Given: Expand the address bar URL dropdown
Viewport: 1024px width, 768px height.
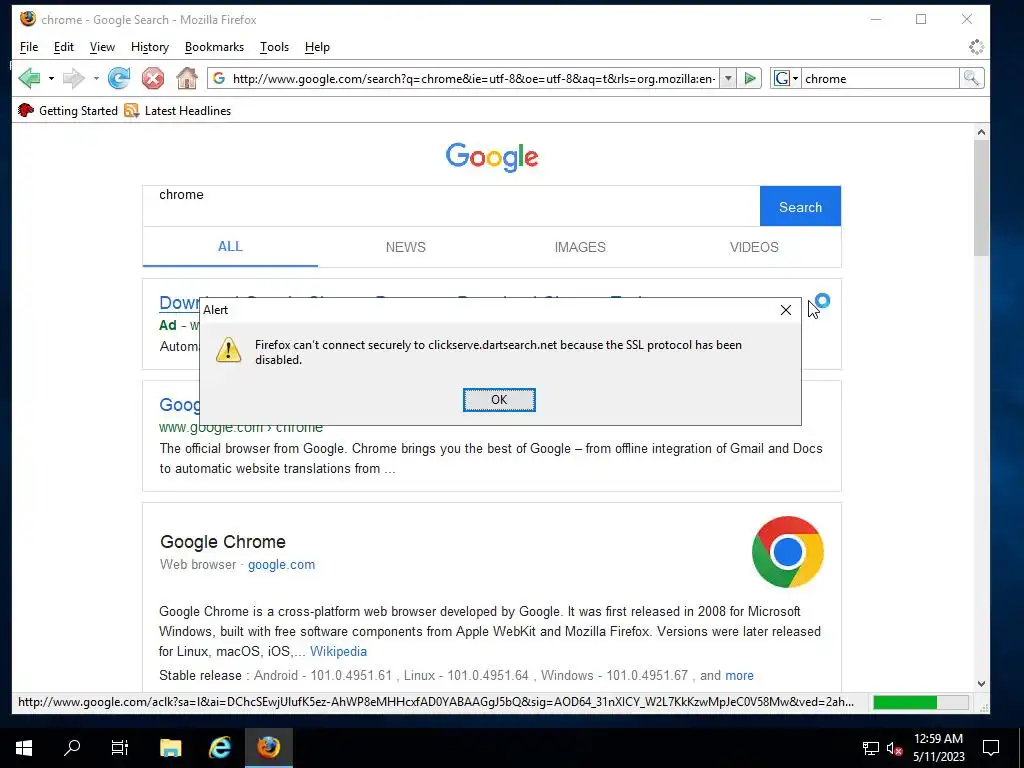Looking at the screenshot, I should coord(728,78).
